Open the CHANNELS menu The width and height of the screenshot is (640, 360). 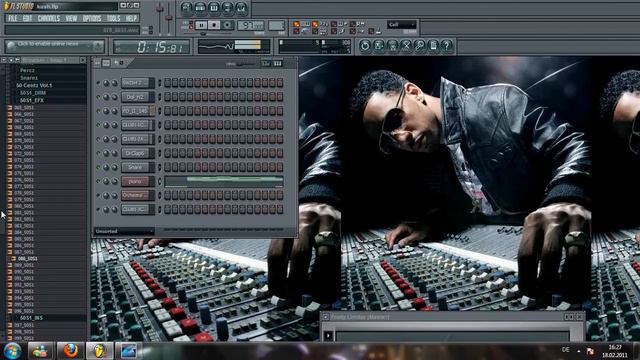49,18
